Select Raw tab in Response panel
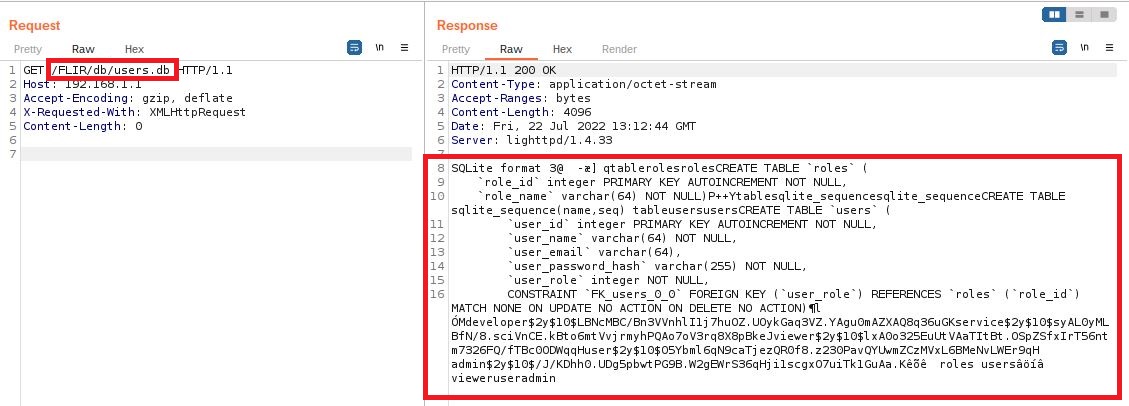This screenshot has height=406, width=1129. tap(511, 49)
